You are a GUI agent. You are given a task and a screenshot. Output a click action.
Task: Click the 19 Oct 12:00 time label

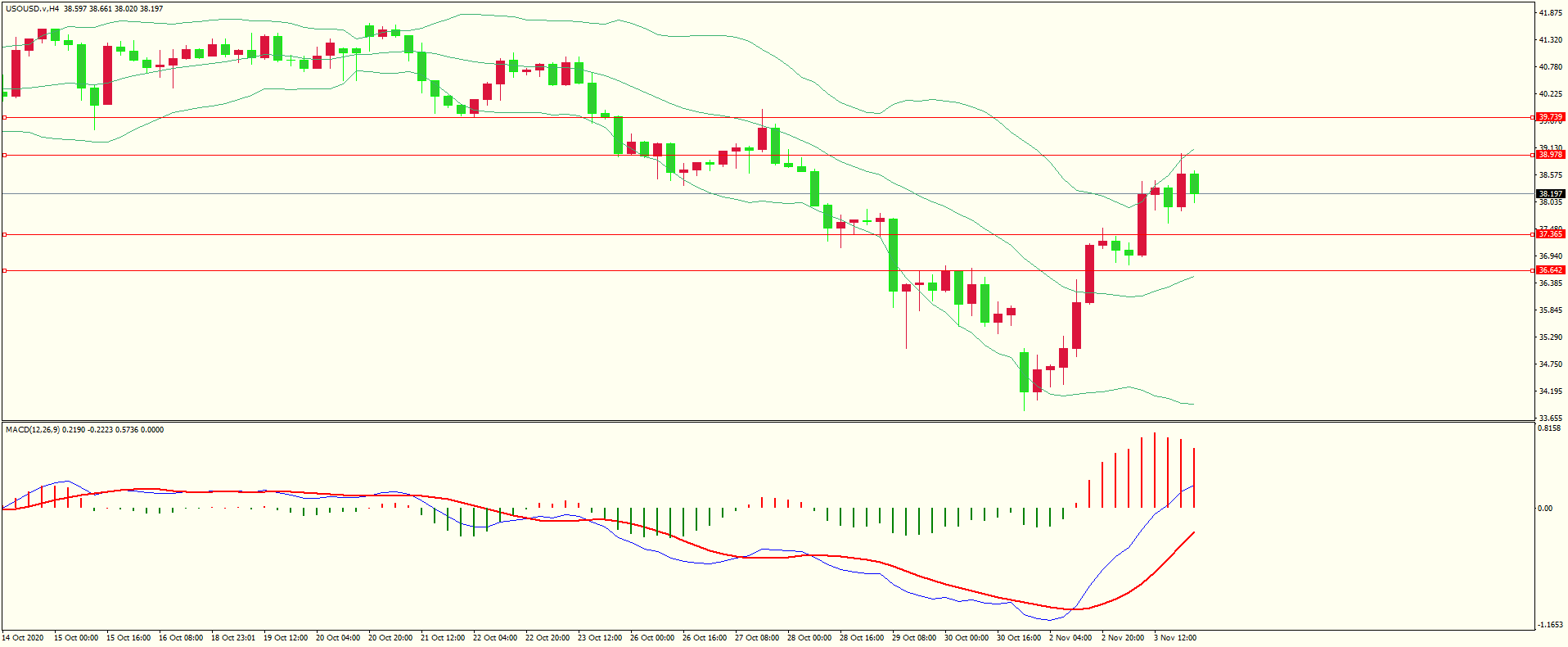[286, 638]
